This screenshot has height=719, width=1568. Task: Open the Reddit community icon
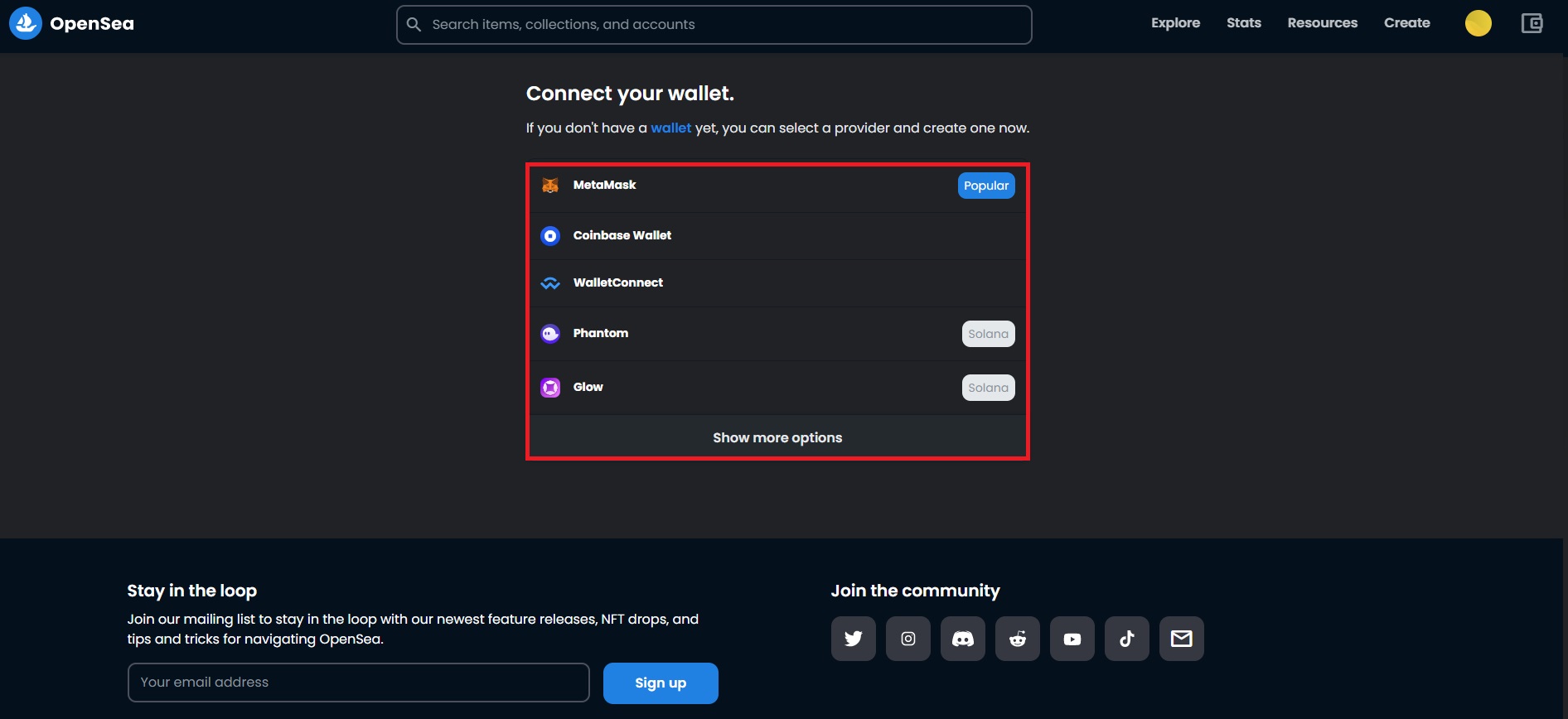coord(1018,639)
